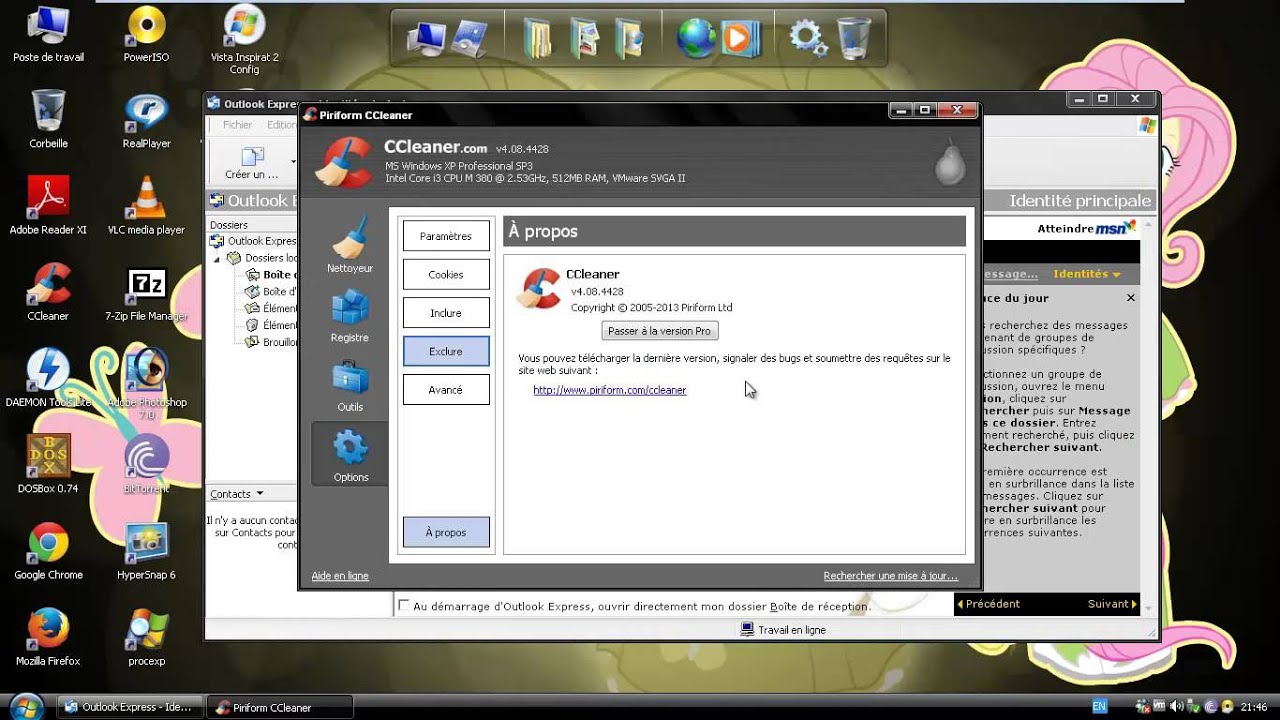Screen dimensions: 1280x720
Task: Click Rechercher une mise à jour link
Action: coord(891,576)
